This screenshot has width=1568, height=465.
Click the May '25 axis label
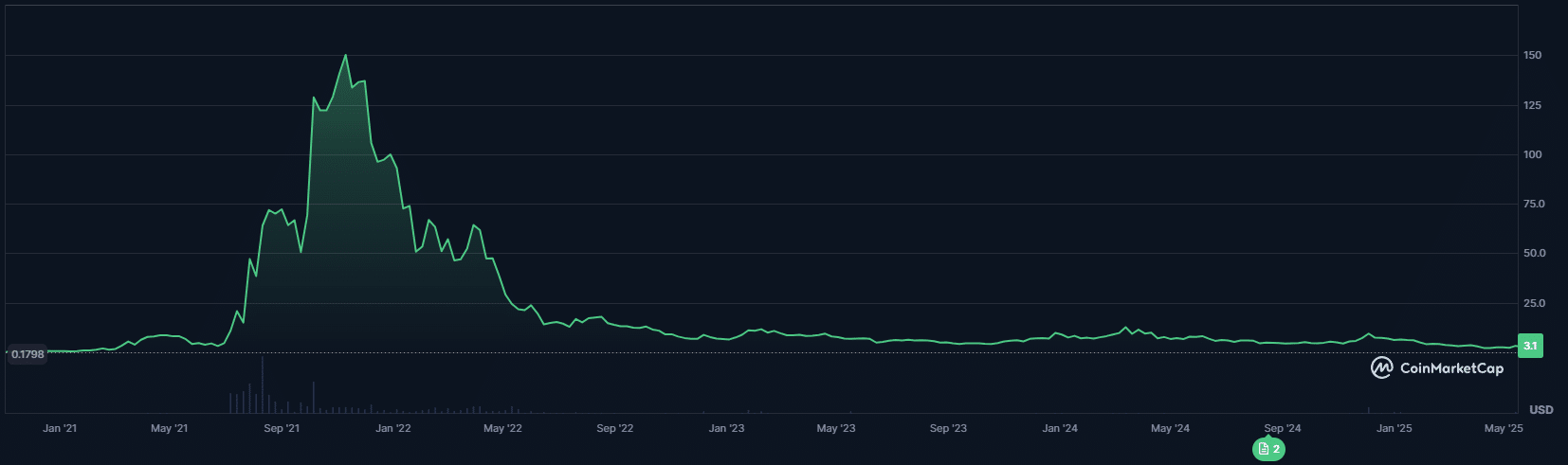pos(1504,428)
